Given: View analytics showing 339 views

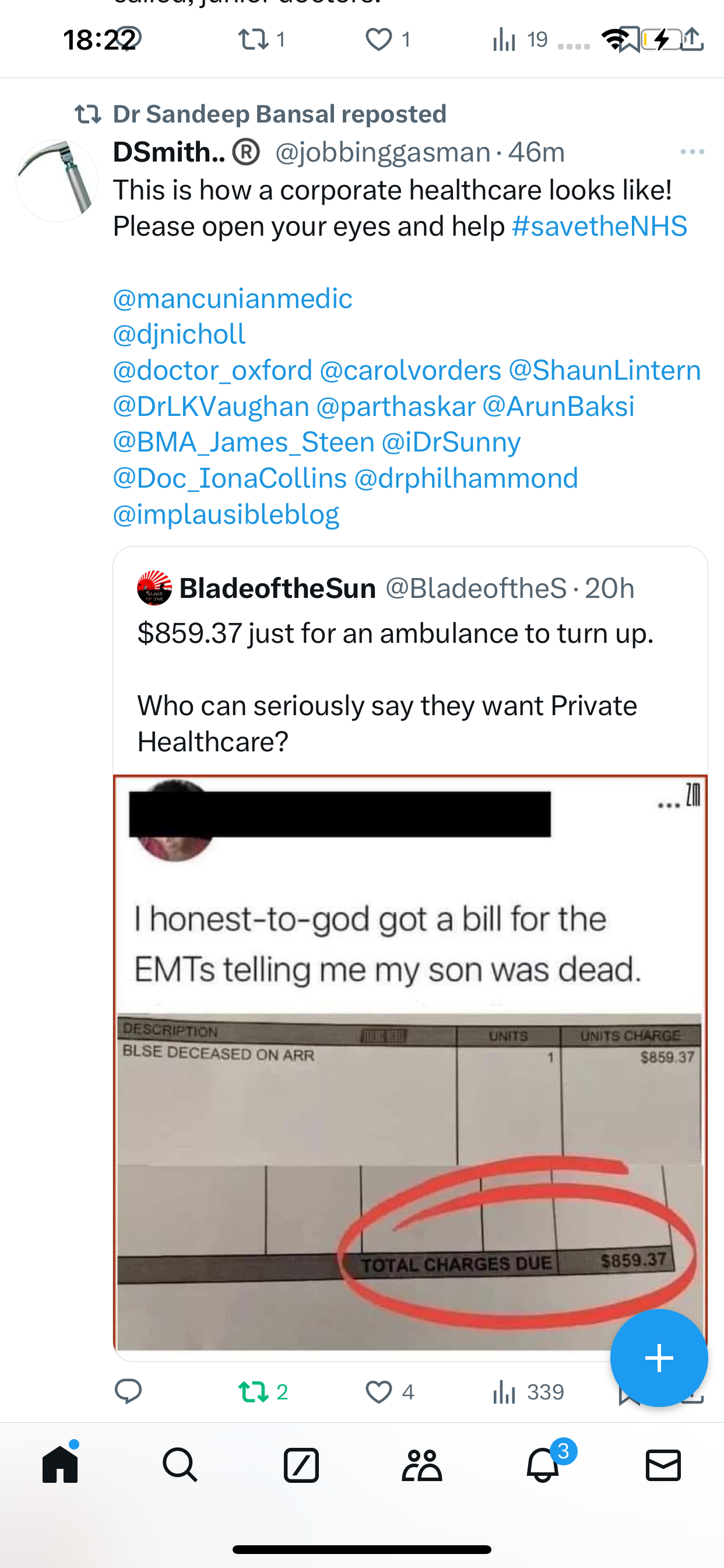Looking at the screenshot, I should pos(528,1391).
